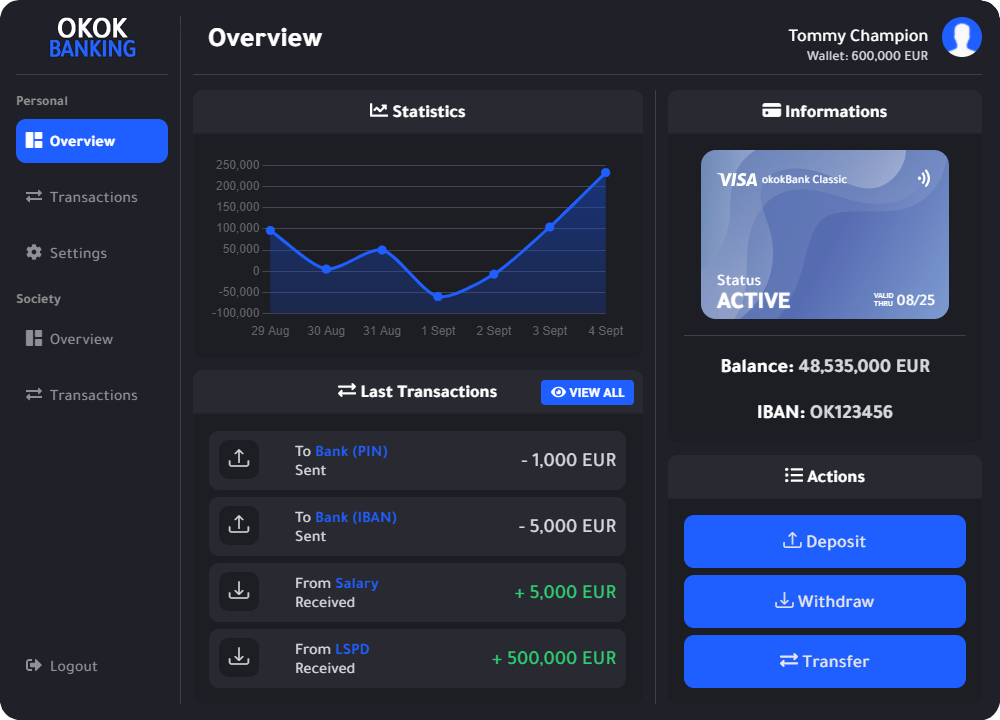Click the contactless payment icon on the Visa card
The width and height of the screenshot is (1000, 720).
(x=925, y=178)
